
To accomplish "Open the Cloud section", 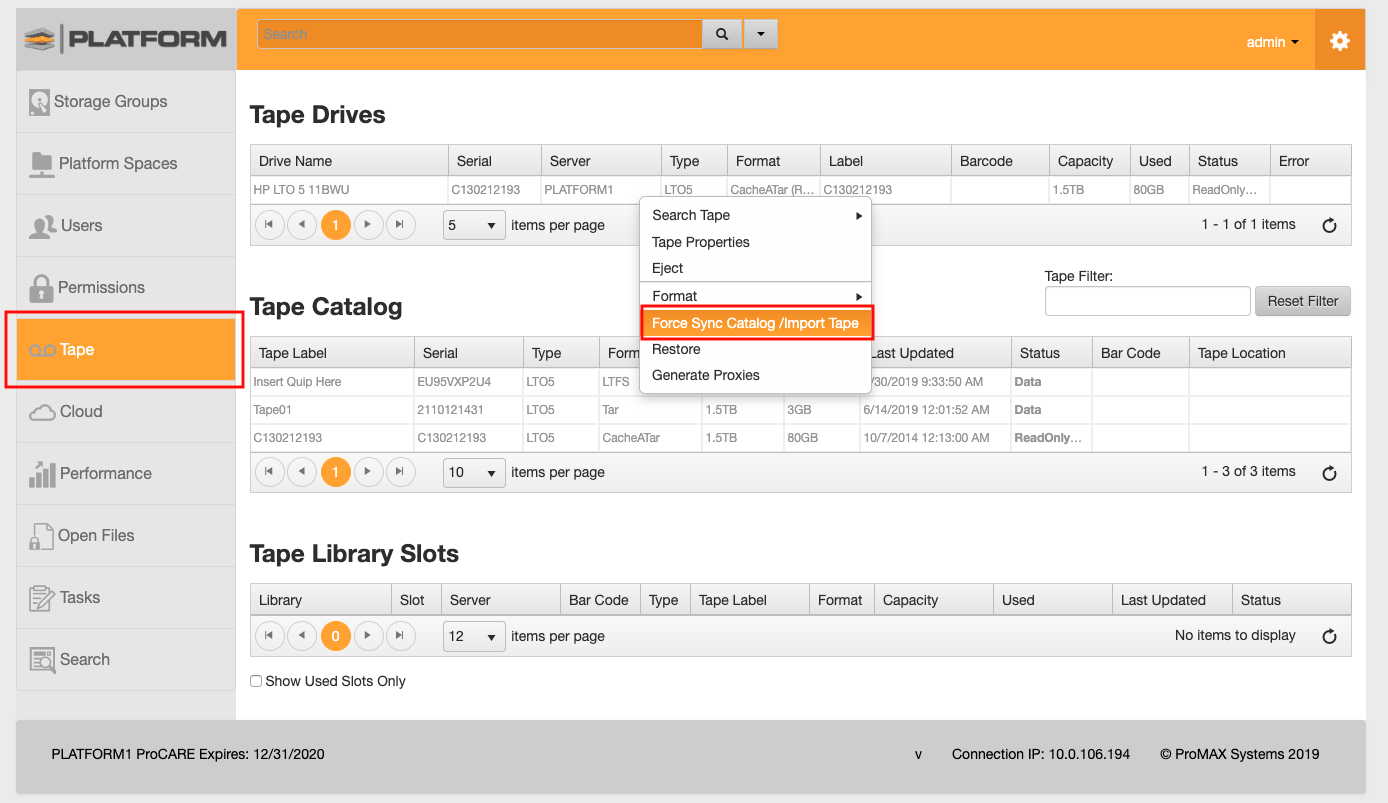I will coord(126,411).
